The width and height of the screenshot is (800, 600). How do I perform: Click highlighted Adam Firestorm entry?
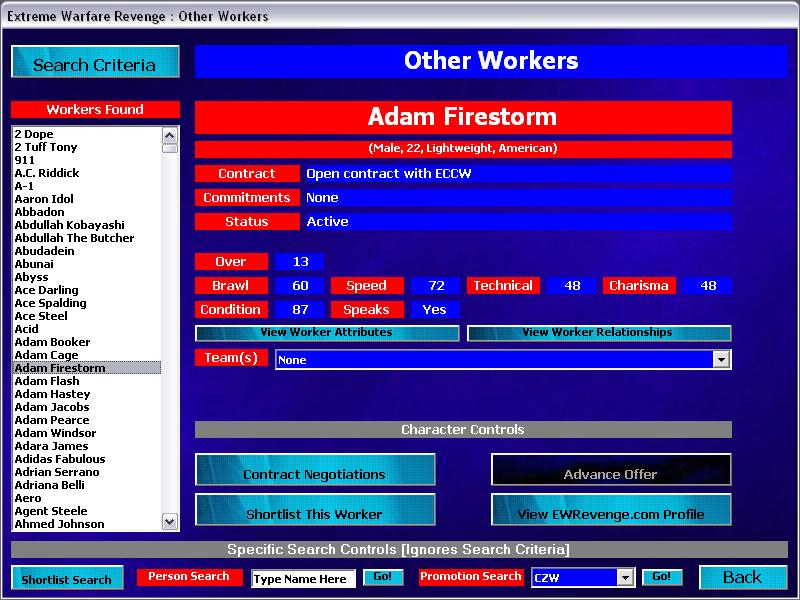87,368
